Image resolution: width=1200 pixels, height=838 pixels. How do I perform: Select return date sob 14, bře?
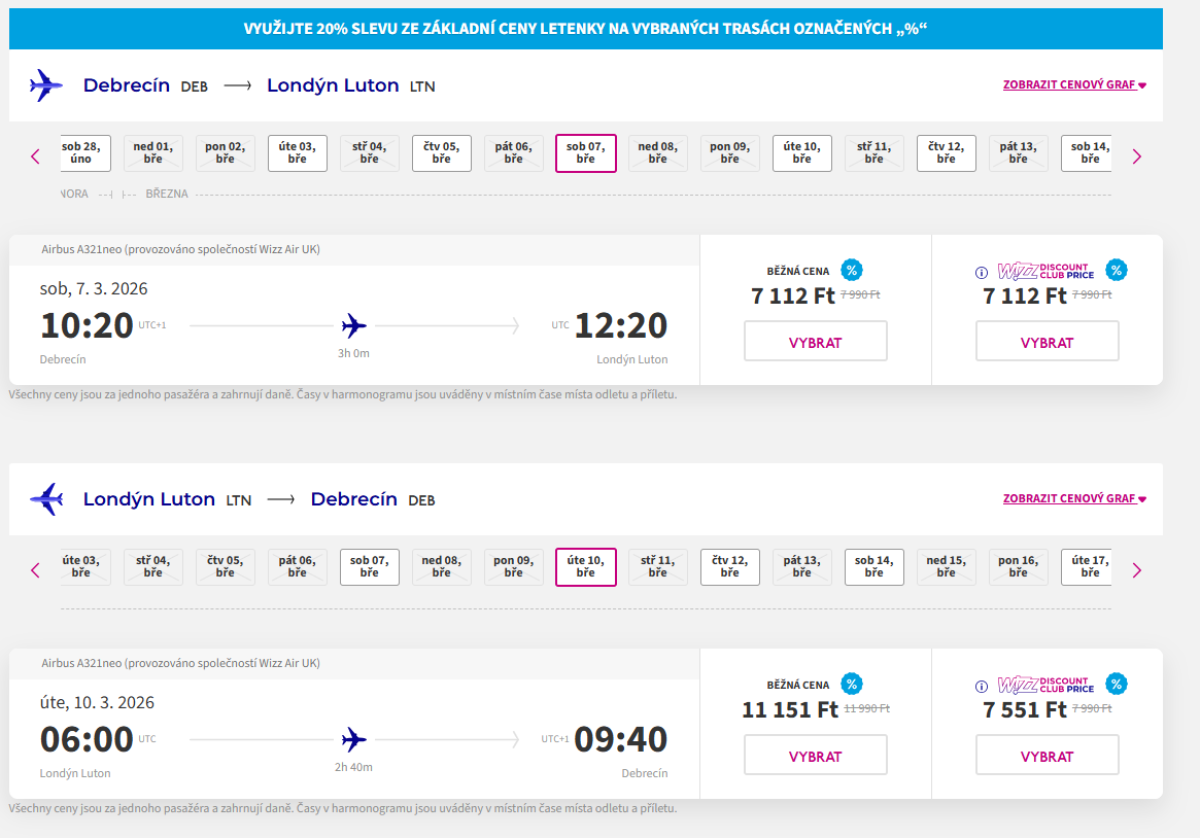click(874, 567)
